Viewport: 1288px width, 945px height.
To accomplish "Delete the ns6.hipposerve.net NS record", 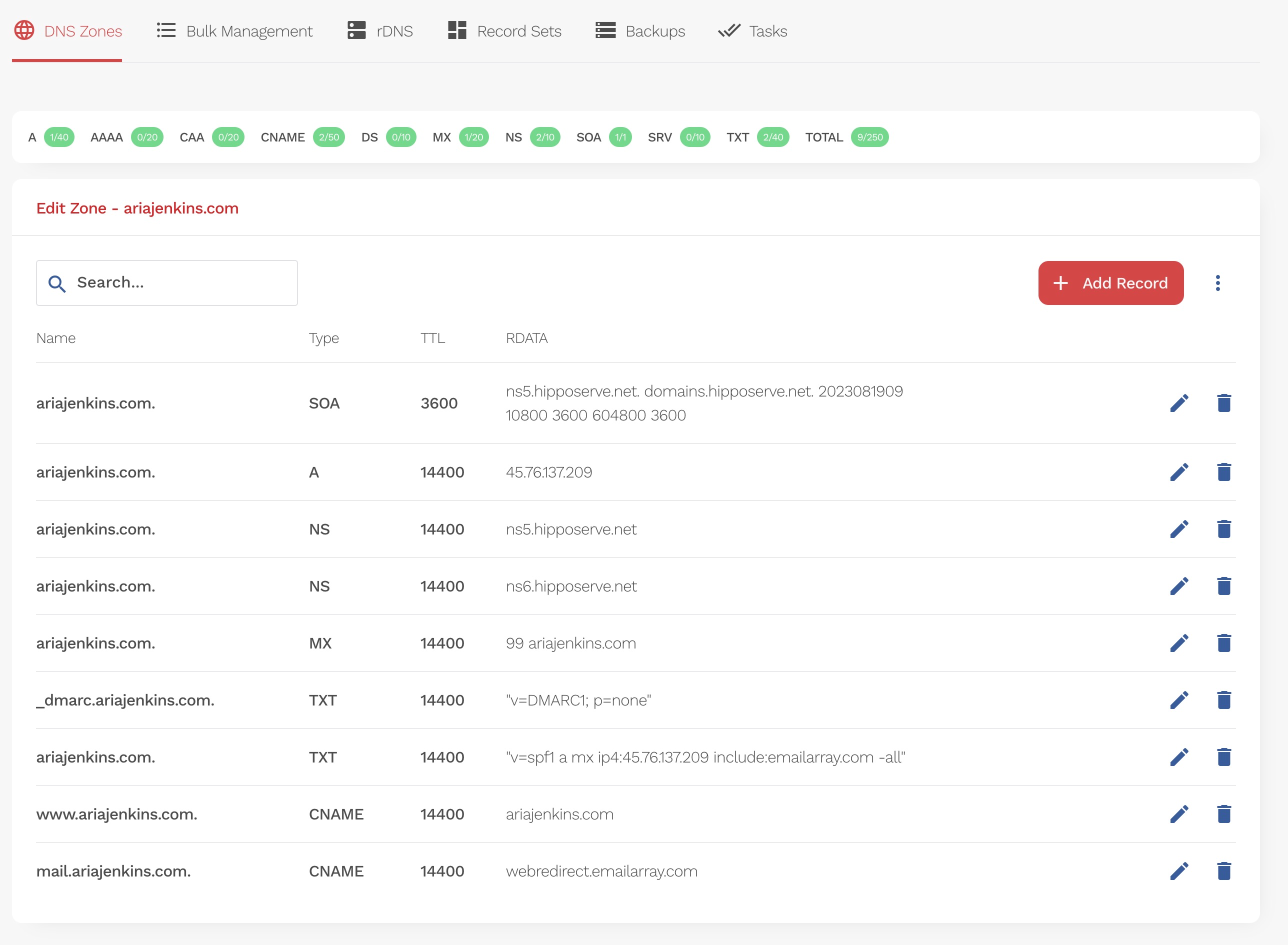I will 1223,586.
